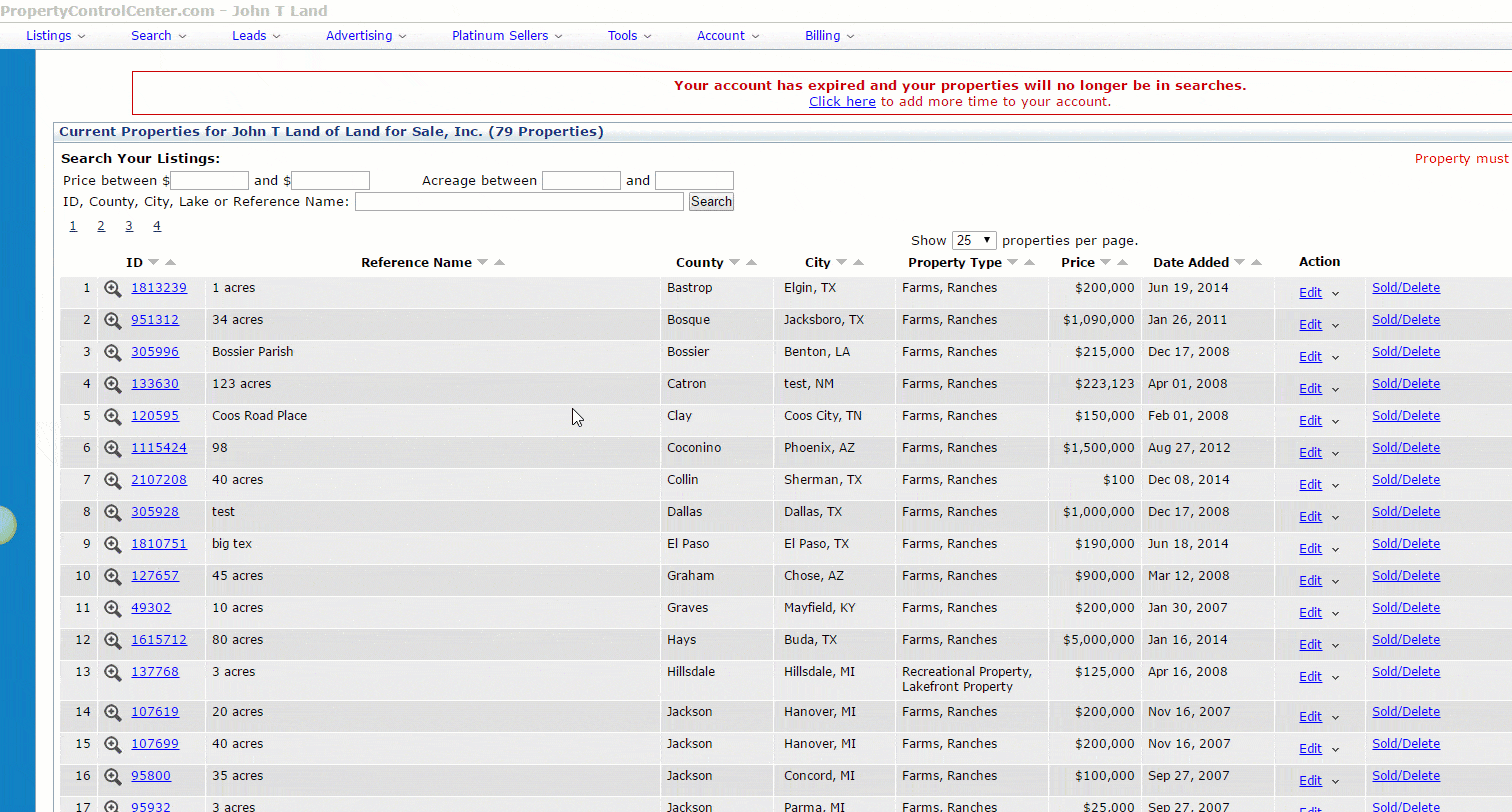Viewport: 1512px width, 812px height.
Task: Click here to add more account time
Action: pyautogui.click(x=842, y=101)
